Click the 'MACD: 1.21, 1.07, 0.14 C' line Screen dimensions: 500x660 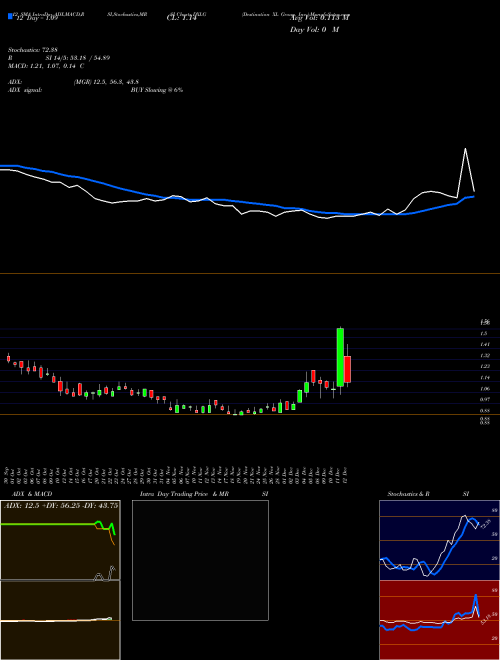[46, 66]
